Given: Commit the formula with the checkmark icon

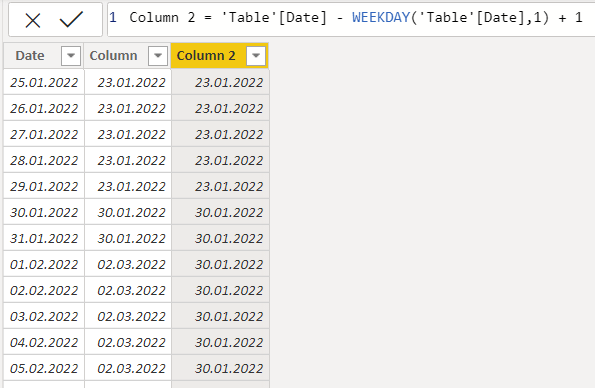Looking at the screenshot, I should coord(71,19).
